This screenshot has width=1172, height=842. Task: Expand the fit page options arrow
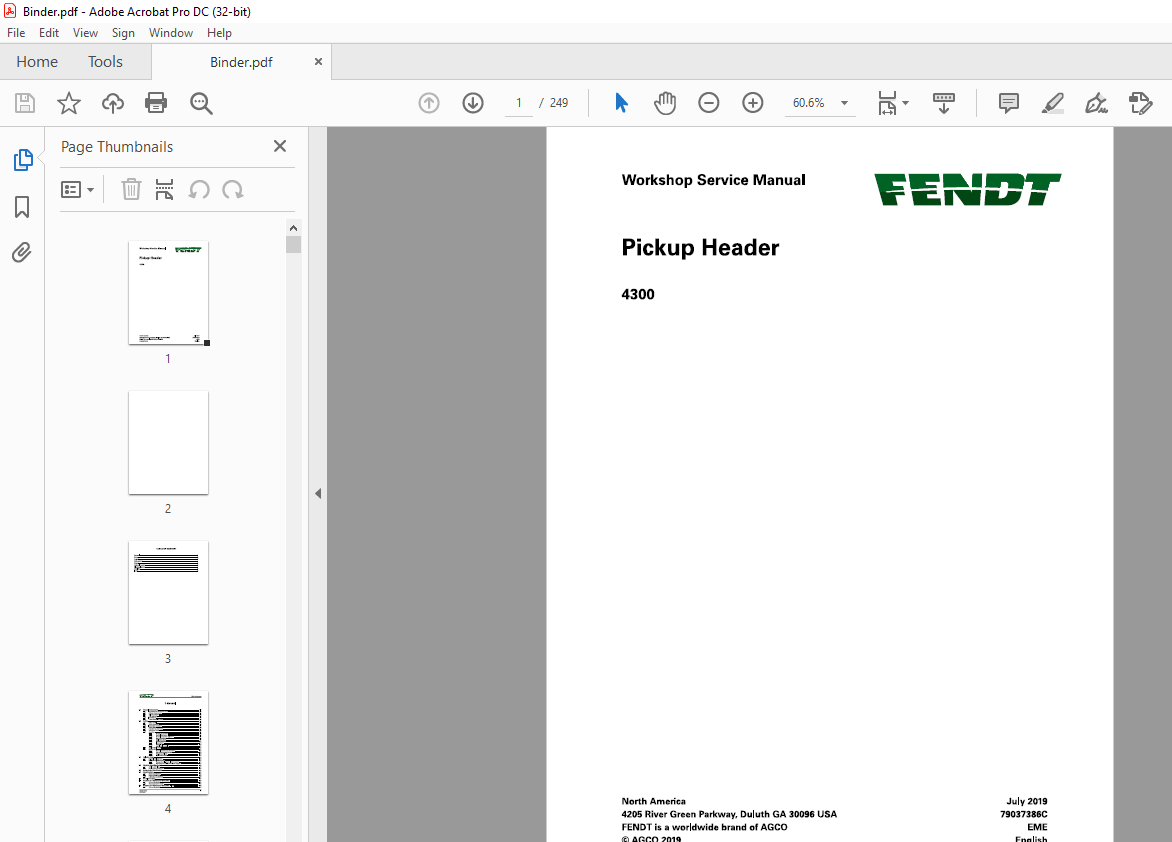point(905,103)
